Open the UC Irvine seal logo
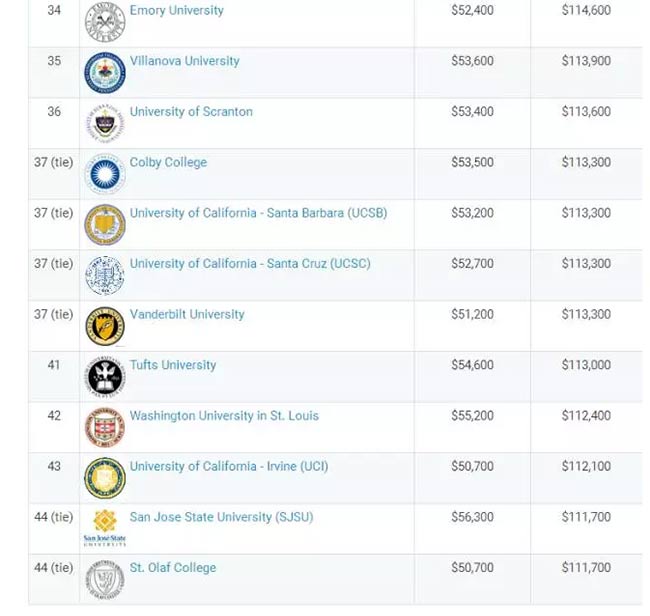This screenshot has height=616, width=650. click(105, 478)
